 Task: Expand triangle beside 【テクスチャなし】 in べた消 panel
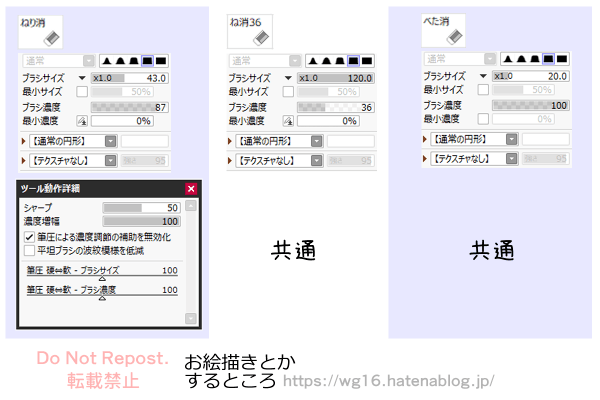click(x=425, y=158)
